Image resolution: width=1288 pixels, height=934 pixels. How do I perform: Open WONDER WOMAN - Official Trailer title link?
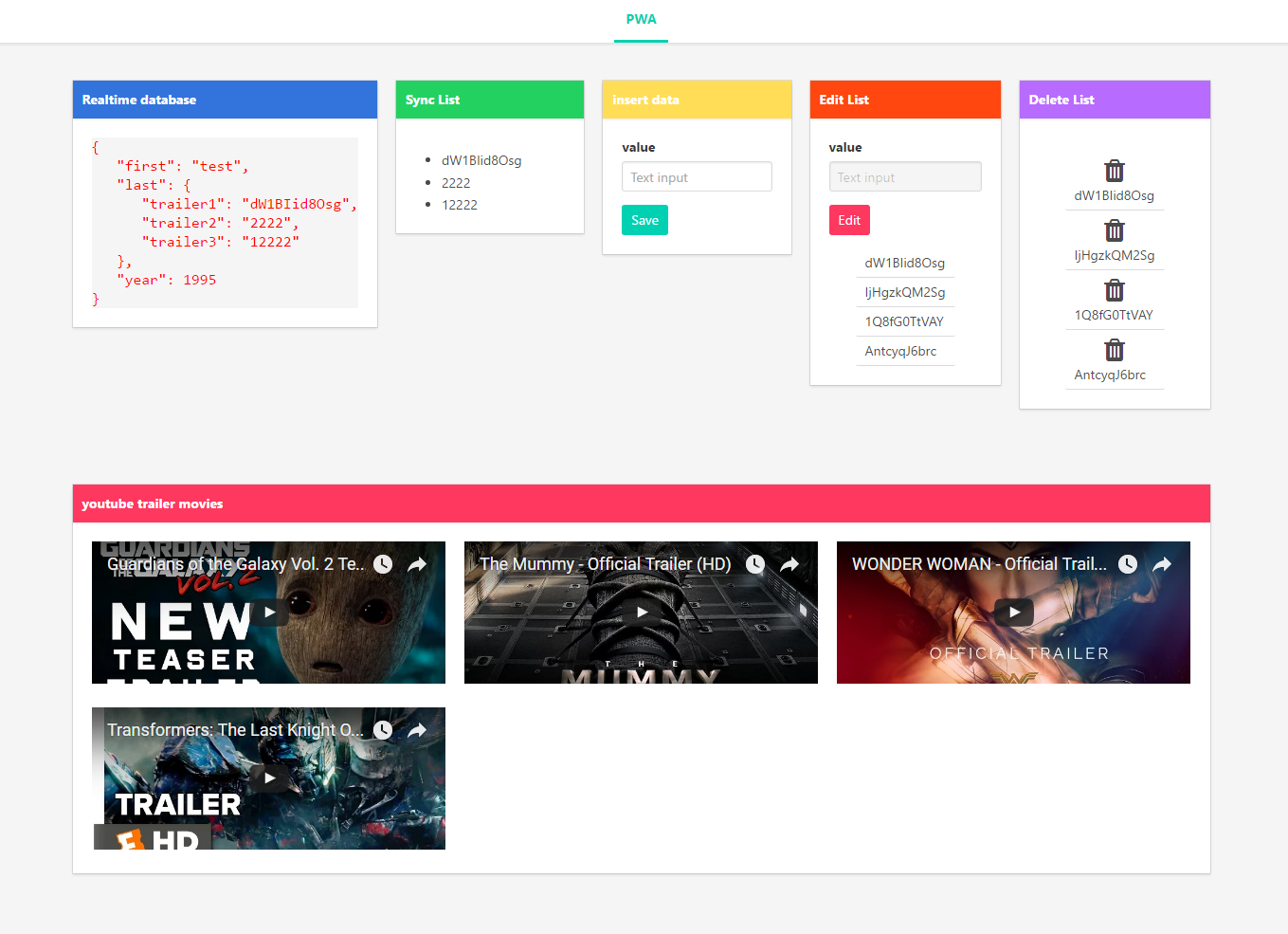(x=979, y=564)
